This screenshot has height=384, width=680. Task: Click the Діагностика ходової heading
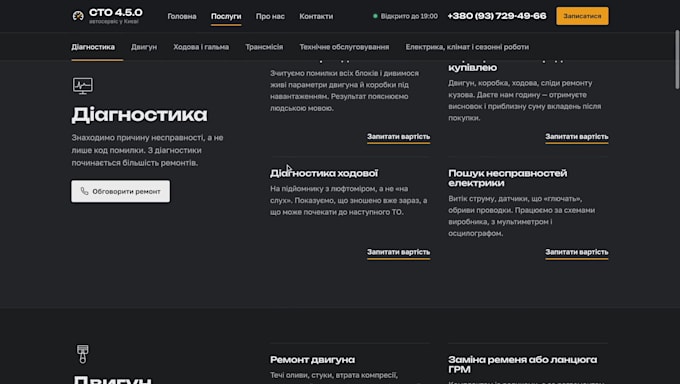pyautogui.click(x=324, y=173)
